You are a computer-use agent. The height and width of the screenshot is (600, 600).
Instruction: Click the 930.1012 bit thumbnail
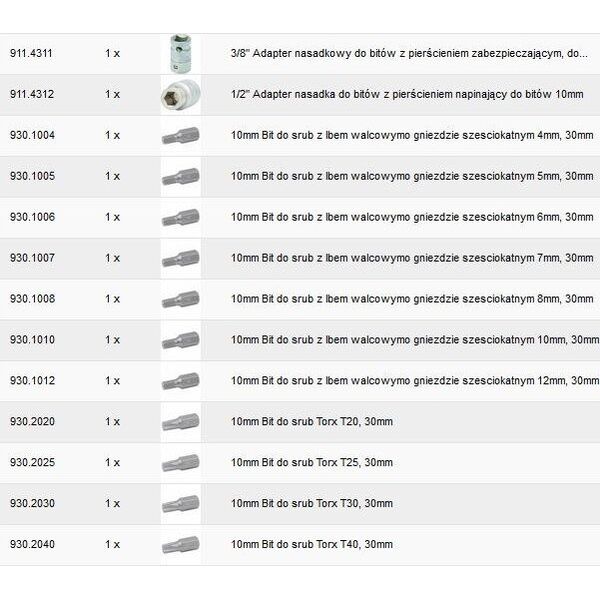point(181,381)
